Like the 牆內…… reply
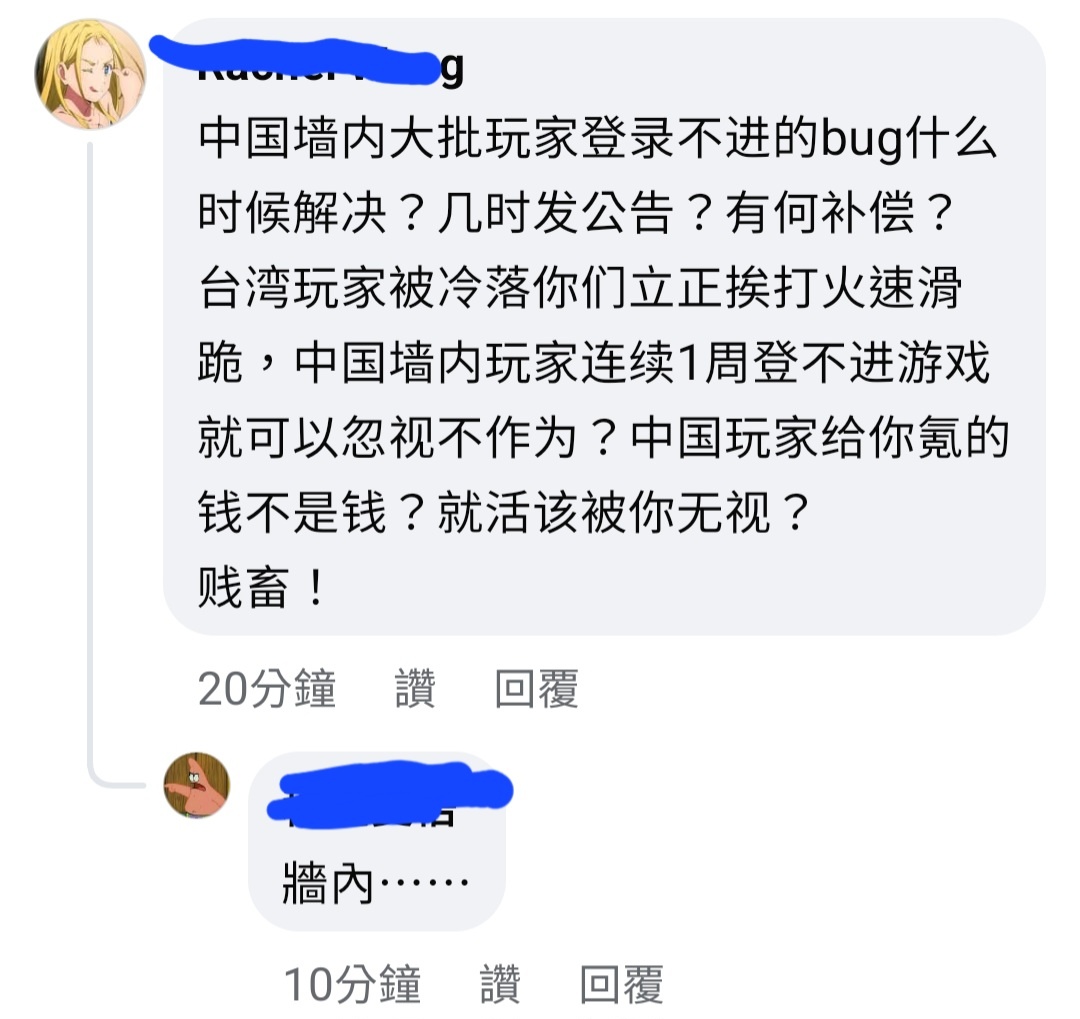 pos(500,984)
